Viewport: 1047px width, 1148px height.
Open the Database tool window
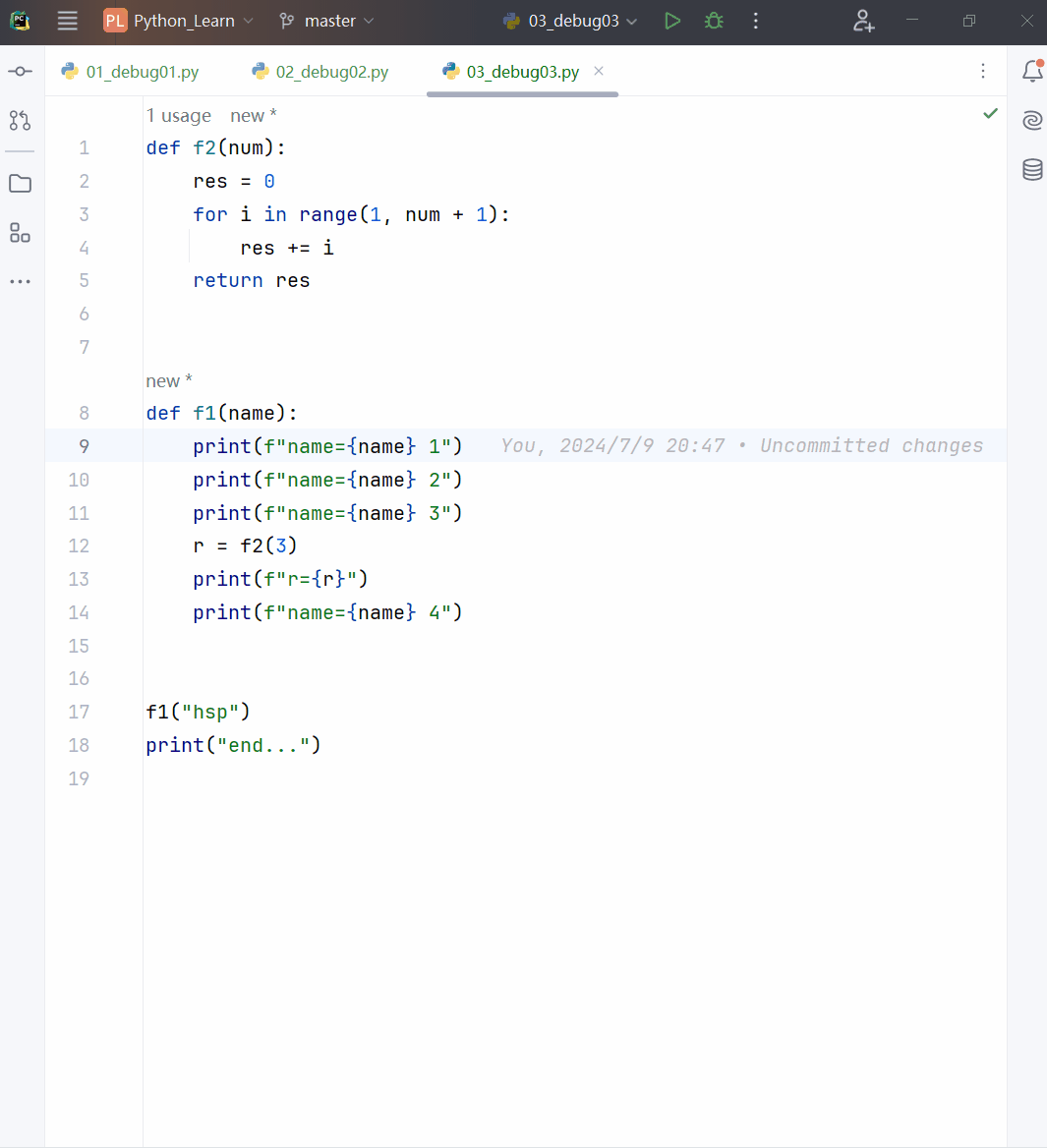(x=1032, y=170)
